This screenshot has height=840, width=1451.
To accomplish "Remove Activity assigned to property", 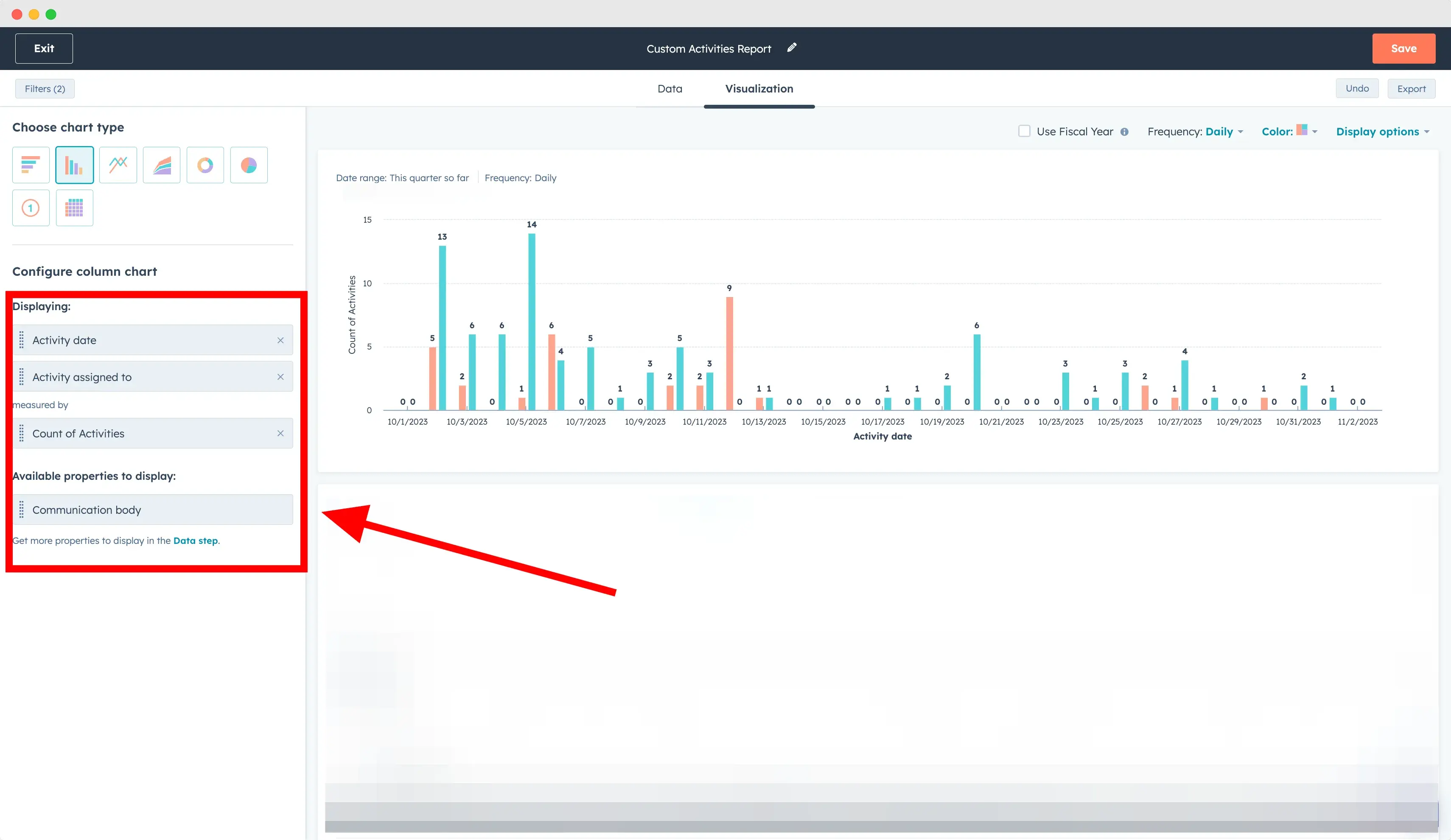I will [x=280, y=377].
